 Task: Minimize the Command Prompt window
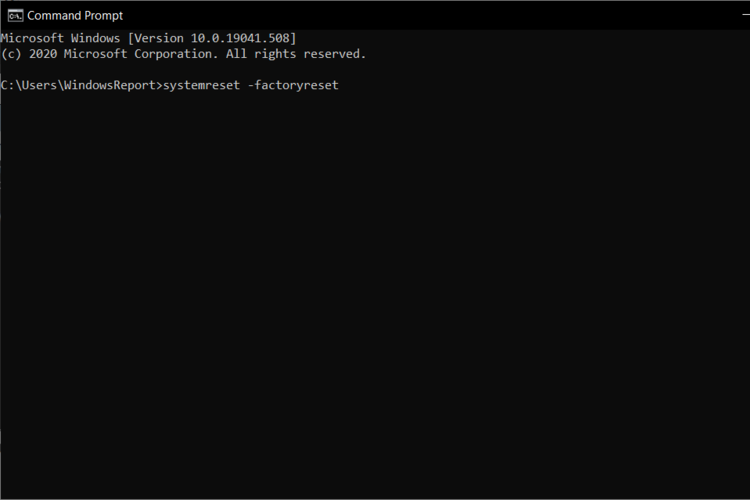pyautogui.click(x=746, y=16)
